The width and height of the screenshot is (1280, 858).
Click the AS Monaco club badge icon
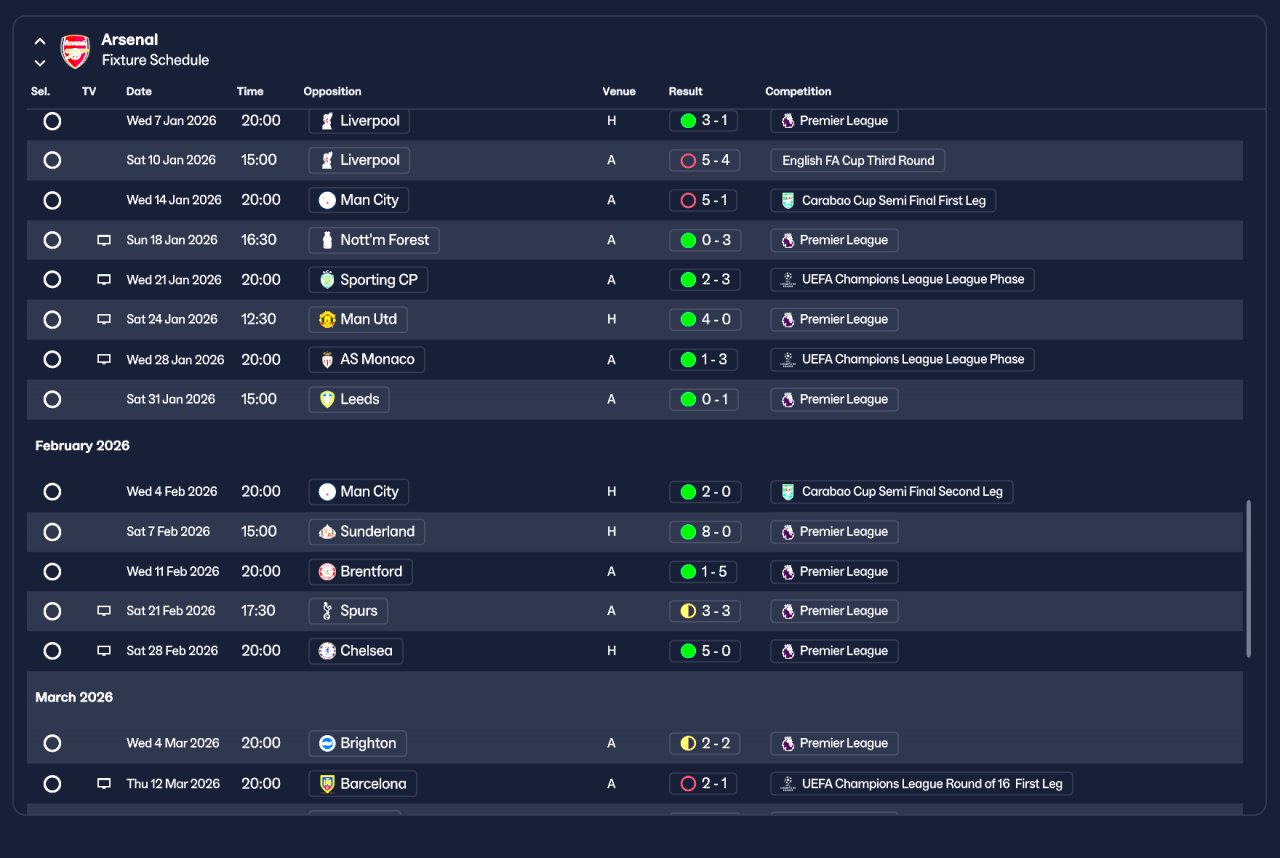[326, 359]
